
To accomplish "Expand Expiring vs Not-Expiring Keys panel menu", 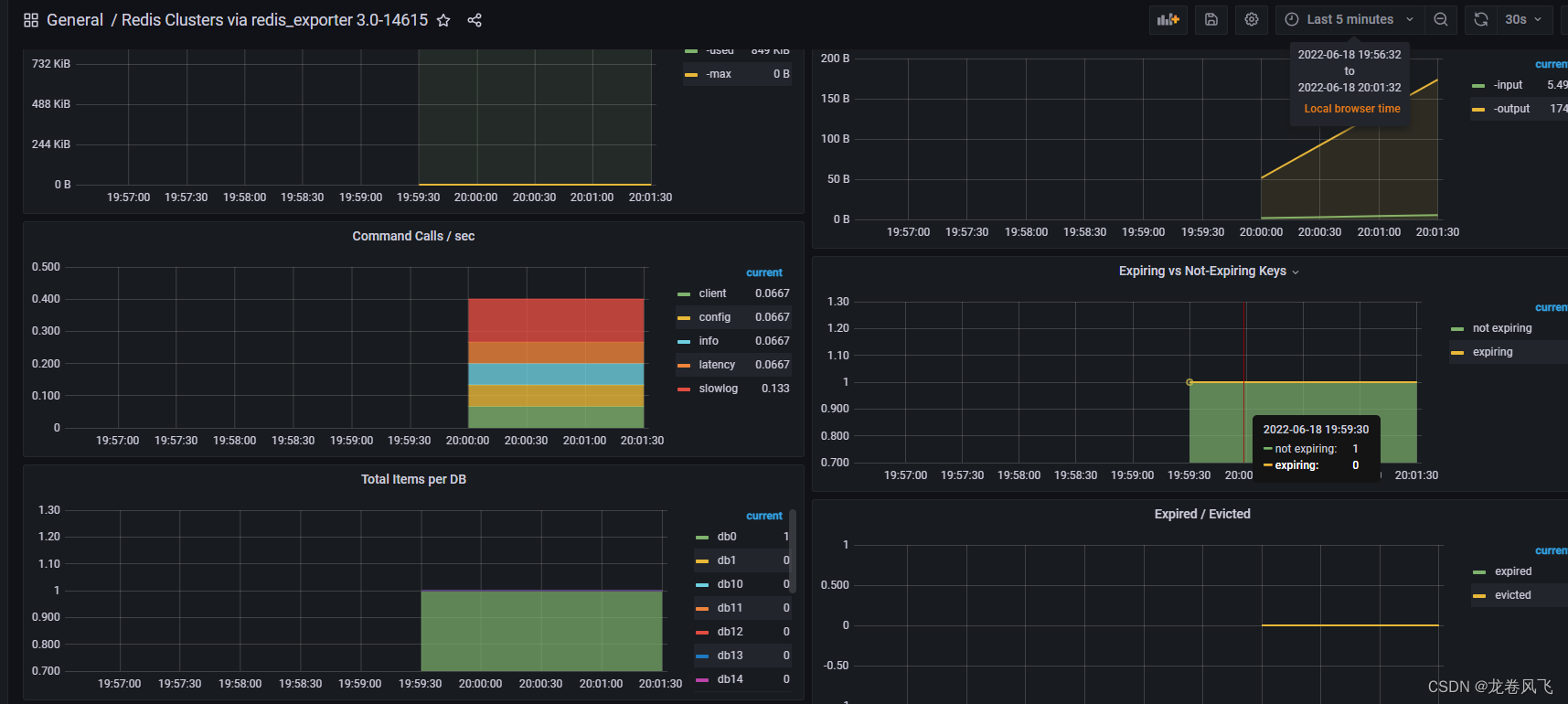I will [1296, 272].
